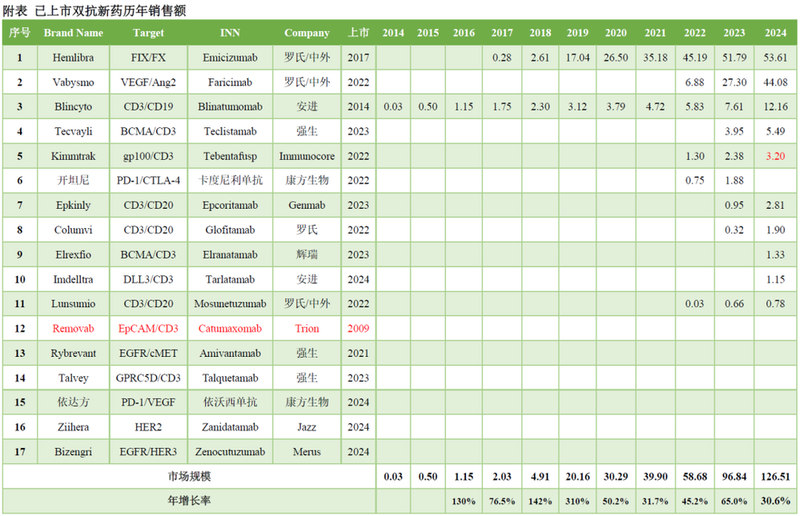Select the EGFR/cMET target cell
The height and width of the screenshot is (516, 800).
point(148,353)
